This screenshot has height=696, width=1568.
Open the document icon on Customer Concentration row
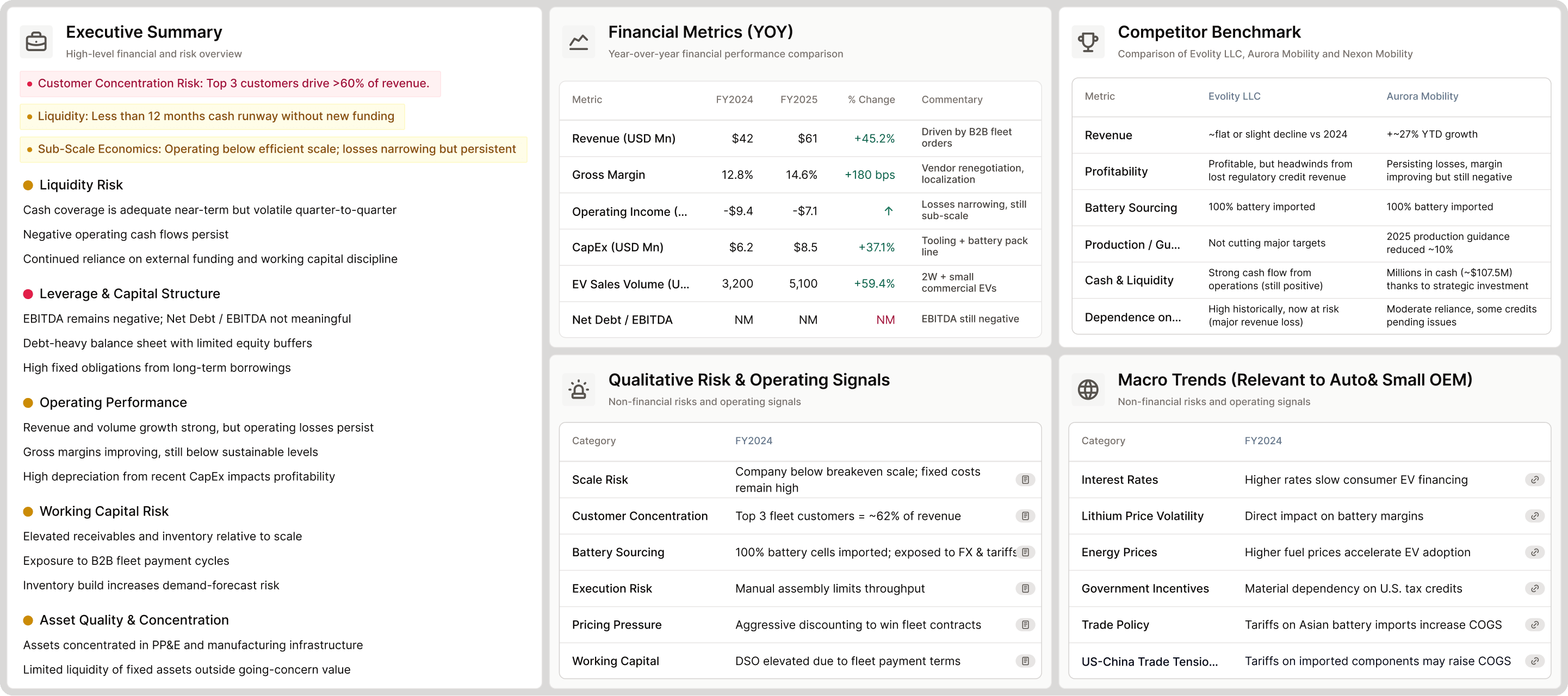(1025, 516)
